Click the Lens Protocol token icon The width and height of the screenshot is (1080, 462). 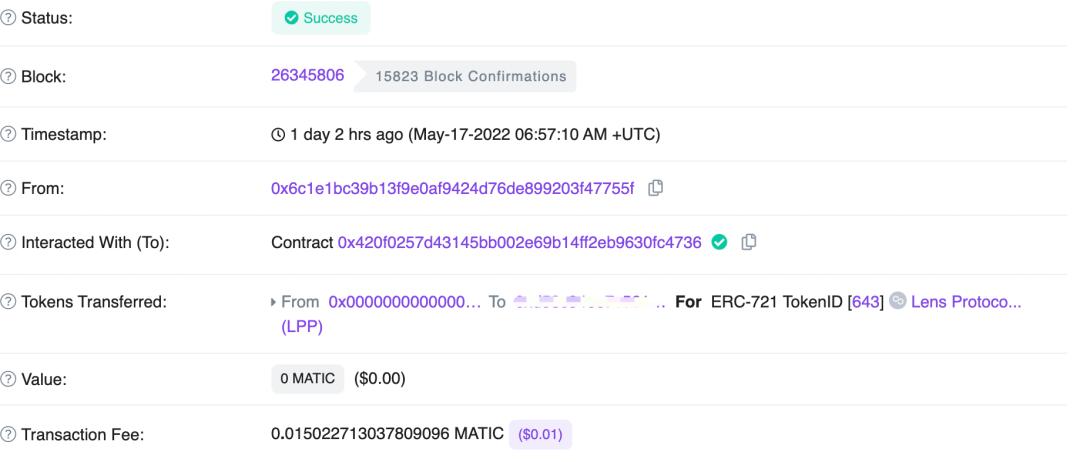[897, 301]
